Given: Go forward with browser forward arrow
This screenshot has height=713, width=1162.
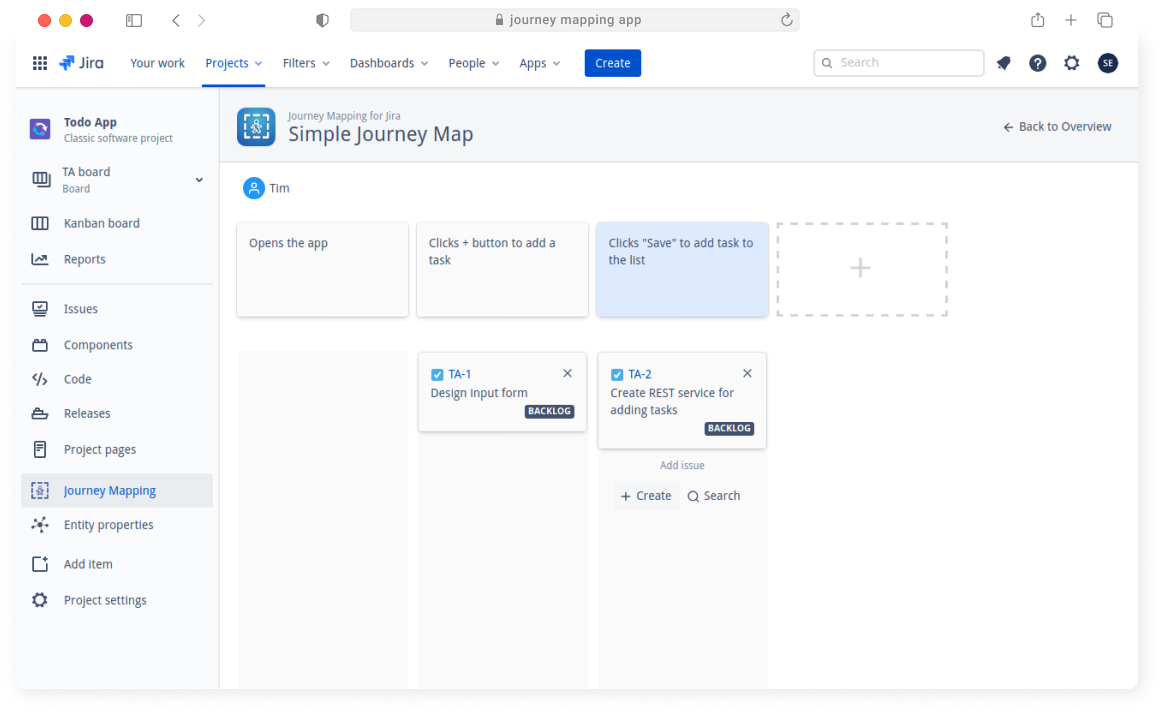Looking at the screenshot, I should 202,20.
